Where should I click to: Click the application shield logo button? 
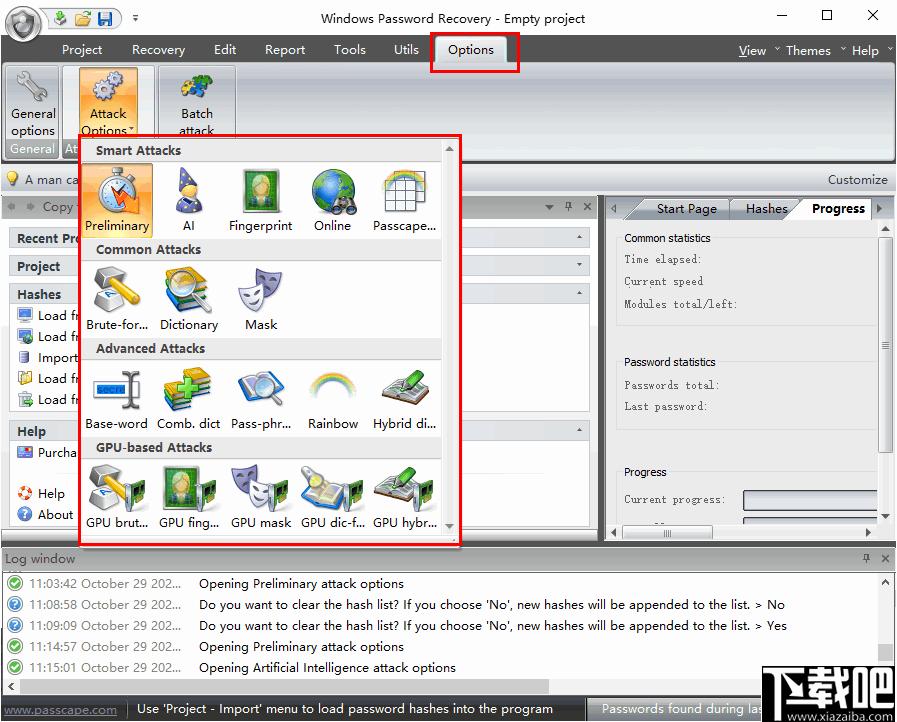click(23, 24)
